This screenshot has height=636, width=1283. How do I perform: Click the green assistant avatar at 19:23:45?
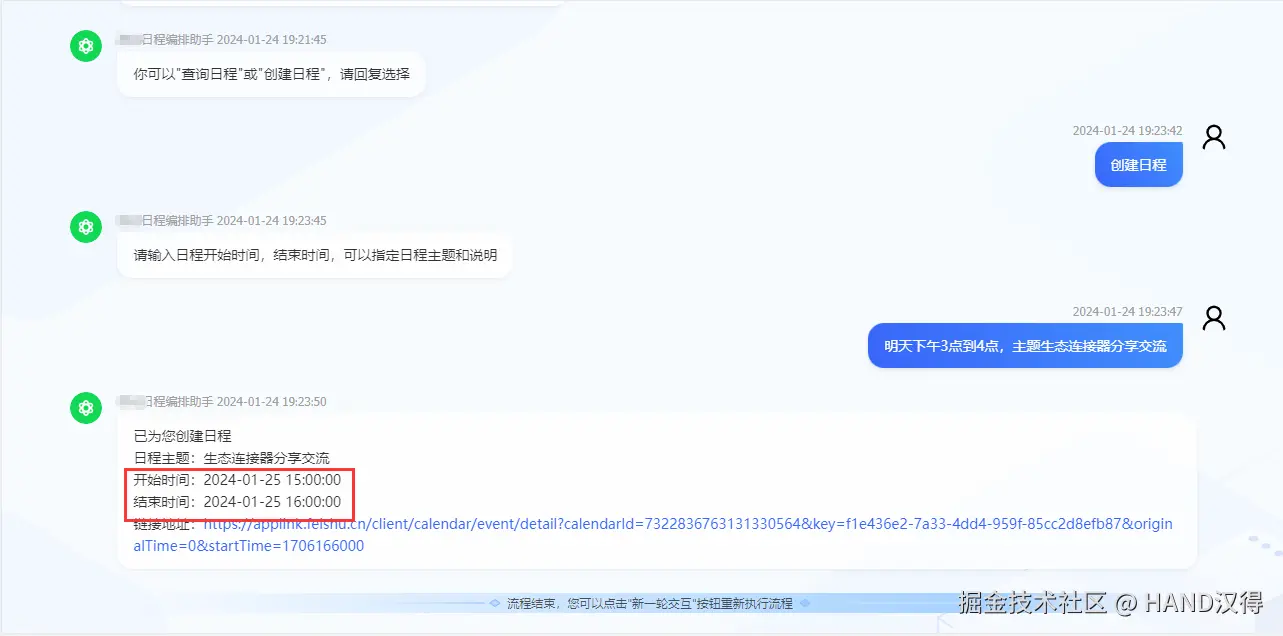86,226
